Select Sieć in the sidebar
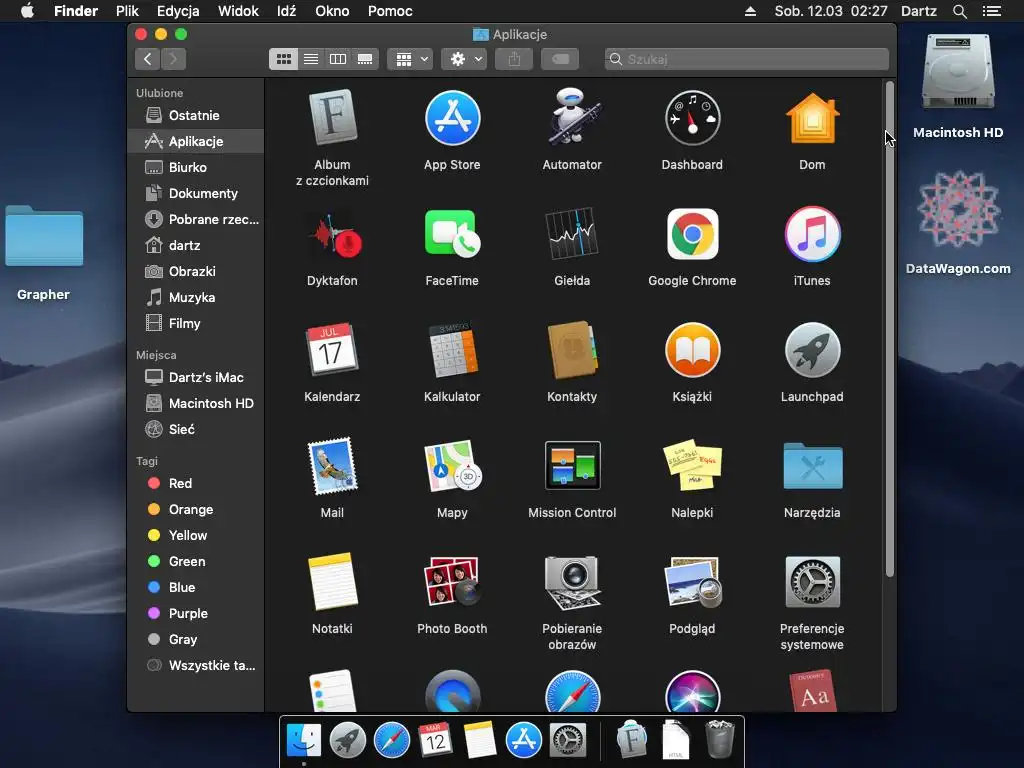The width and height of the screenshot is (1024, 768). point(196,430)
